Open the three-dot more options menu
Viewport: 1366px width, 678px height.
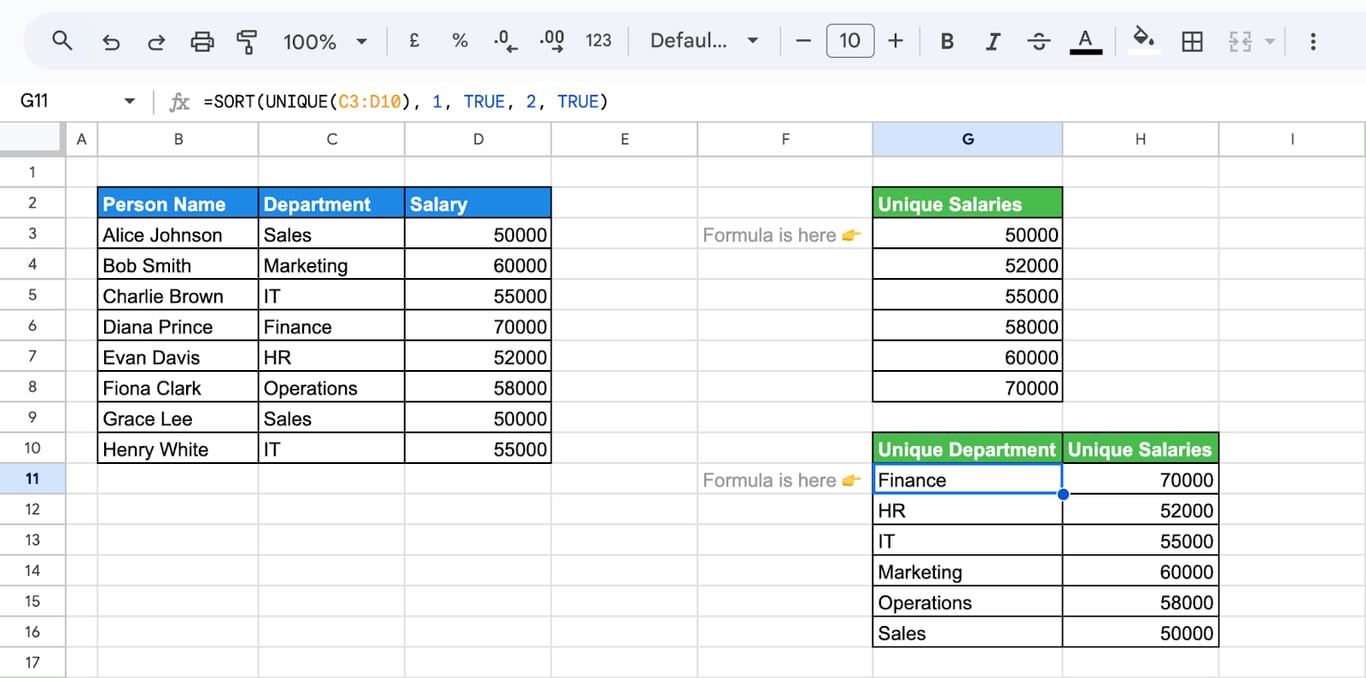coord(1313,41)
